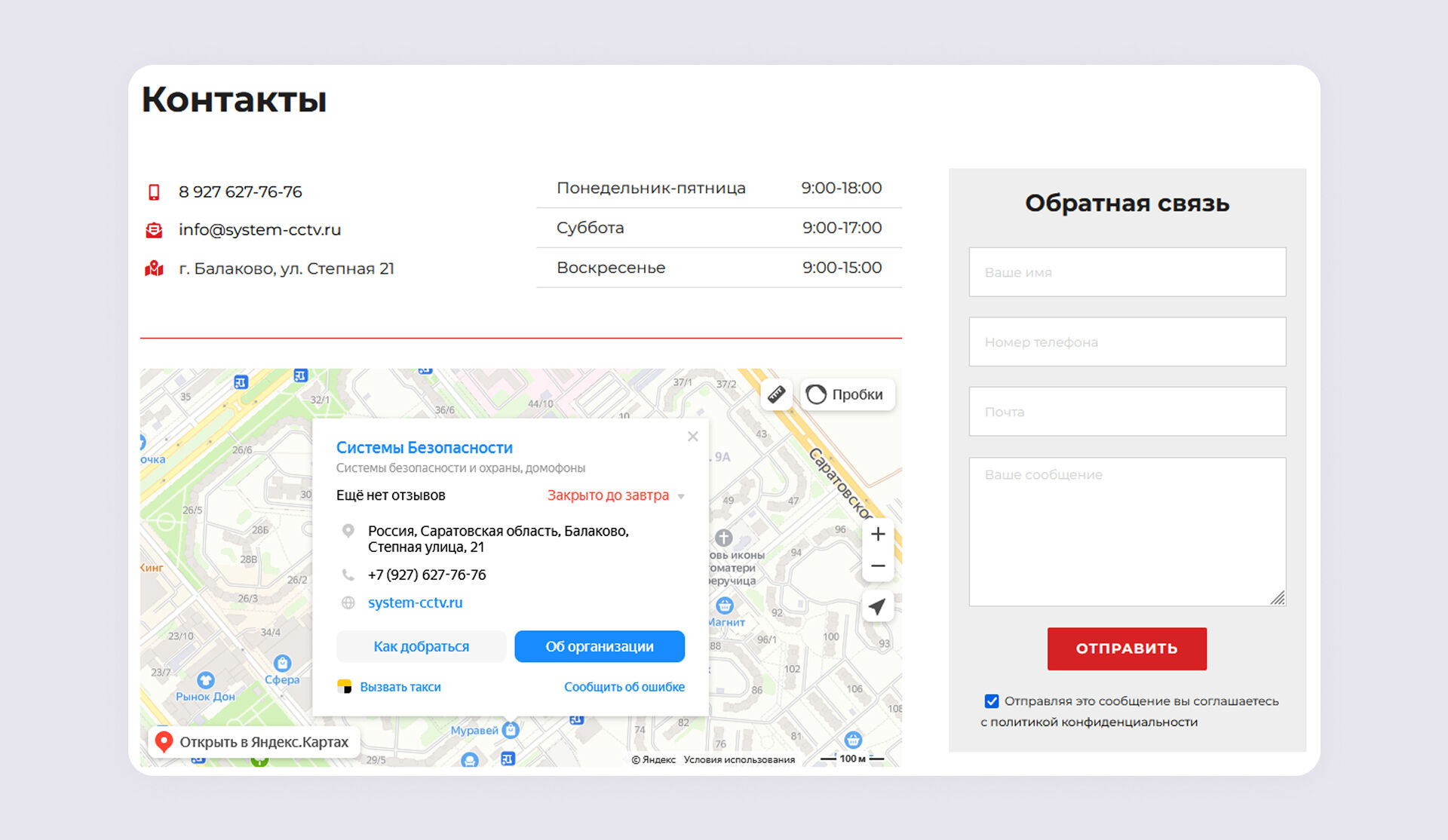
Task: Toggle the Пробки traffic layer
Action: tap(846, 394)
